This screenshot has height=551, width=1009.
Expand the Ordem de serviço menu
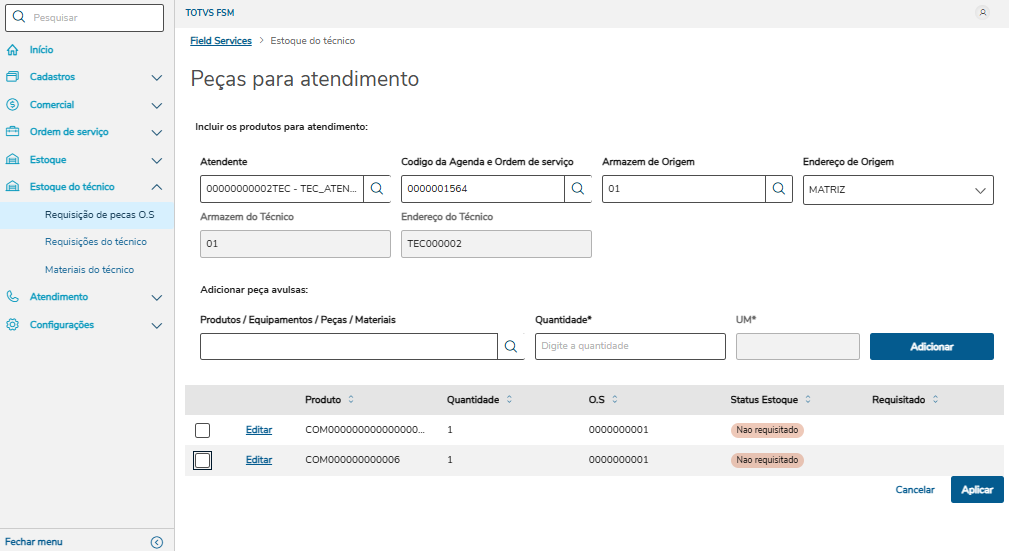[156, 132]
